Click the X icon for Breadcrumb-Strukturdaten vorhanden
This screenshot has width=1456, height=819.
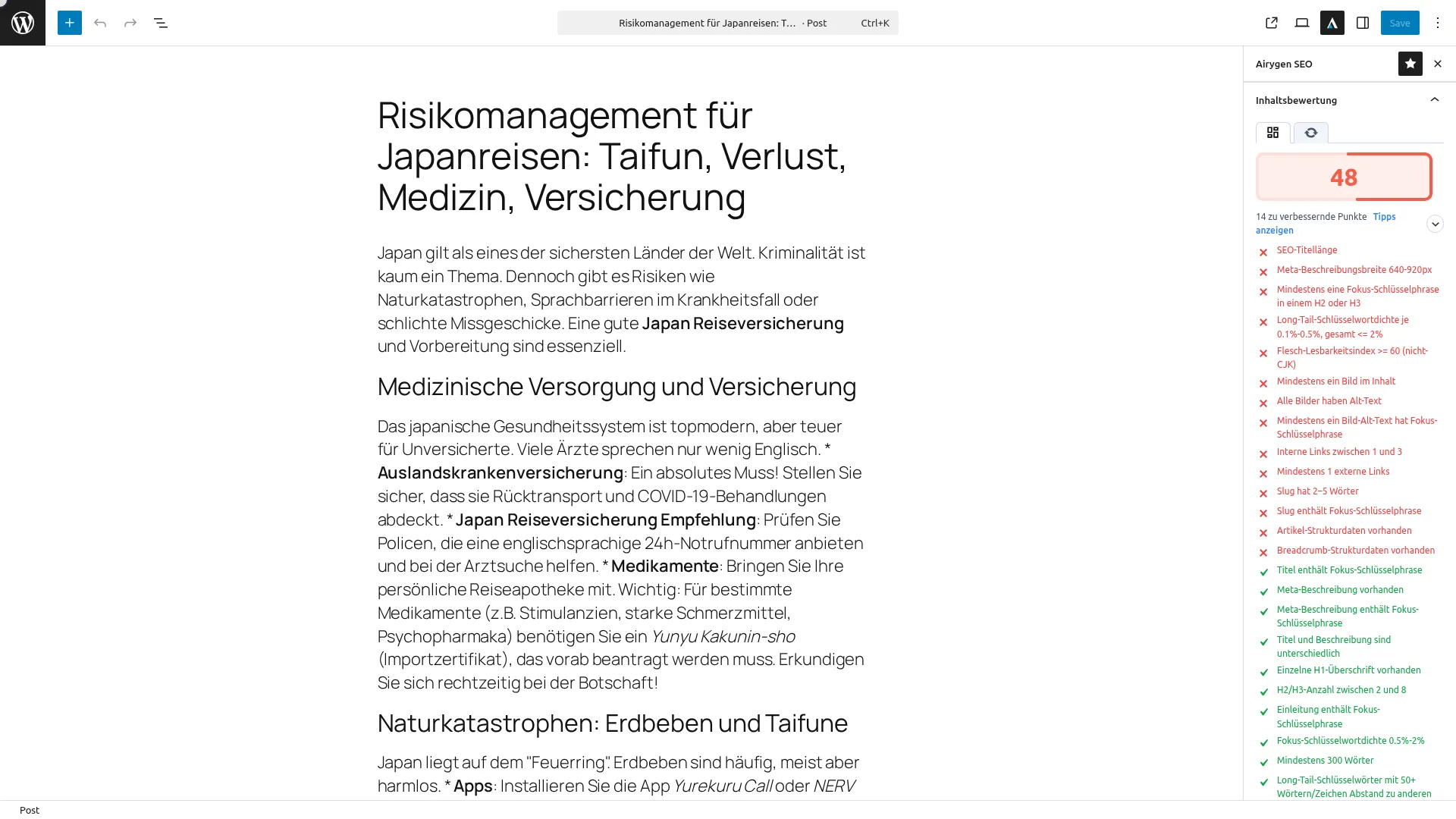(x=1263, y=553)
